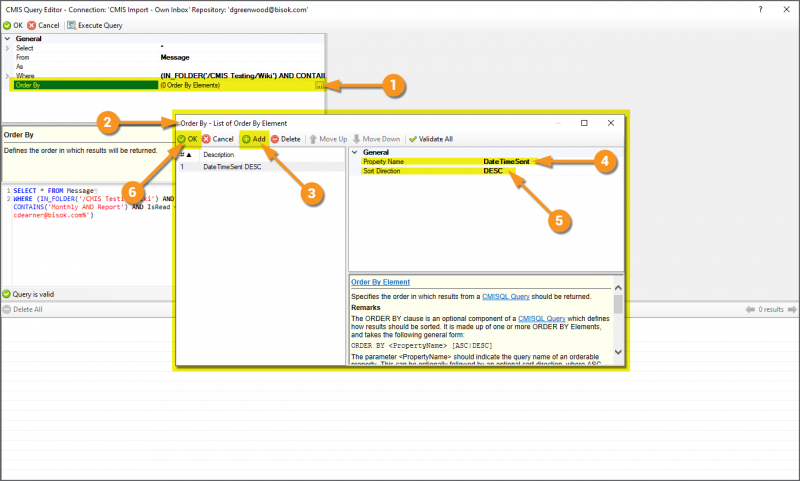The width and height of the screenshot is (800, 481).
Task: Collapse the General group in the Order By dialog
Action: point(355,152)
